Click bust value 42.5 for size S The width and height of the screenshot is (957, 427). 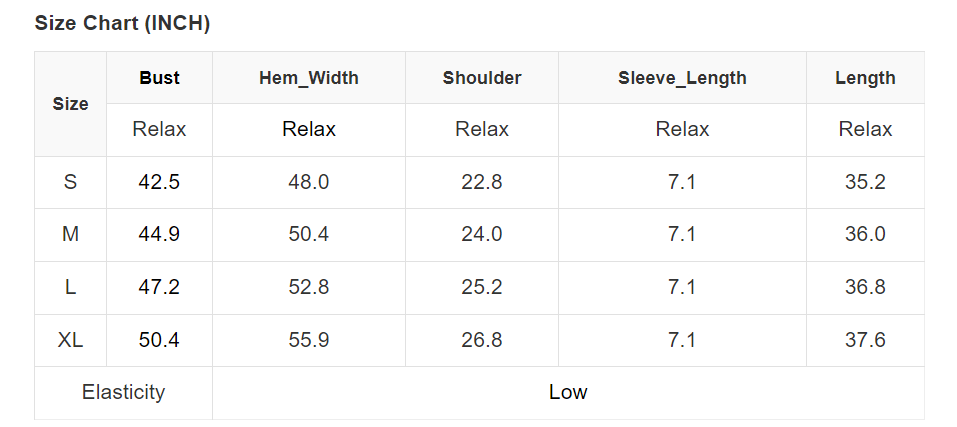coord(159,182)
